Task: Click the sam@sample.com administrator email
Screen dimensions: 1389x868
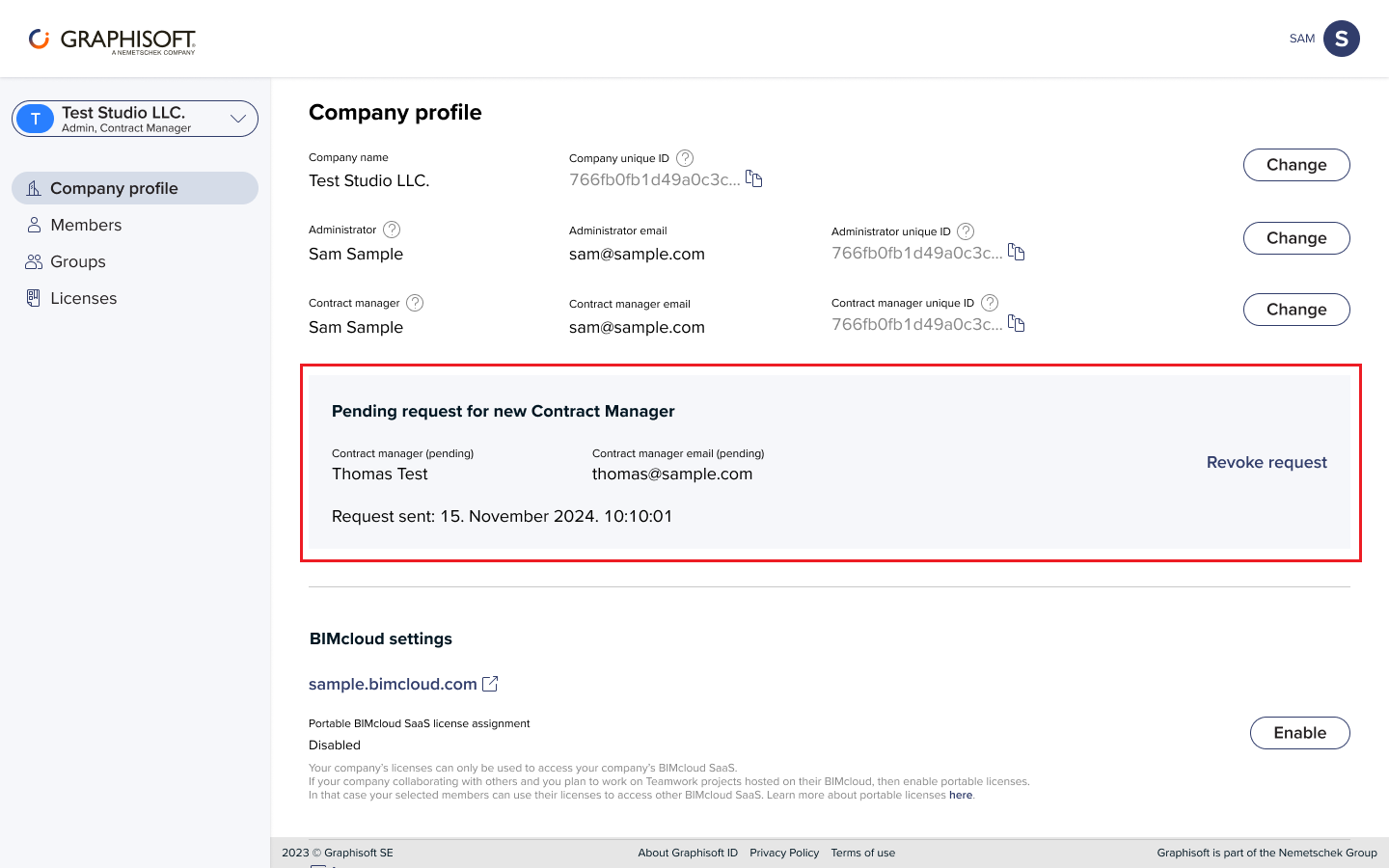Action: coord(637,254)
